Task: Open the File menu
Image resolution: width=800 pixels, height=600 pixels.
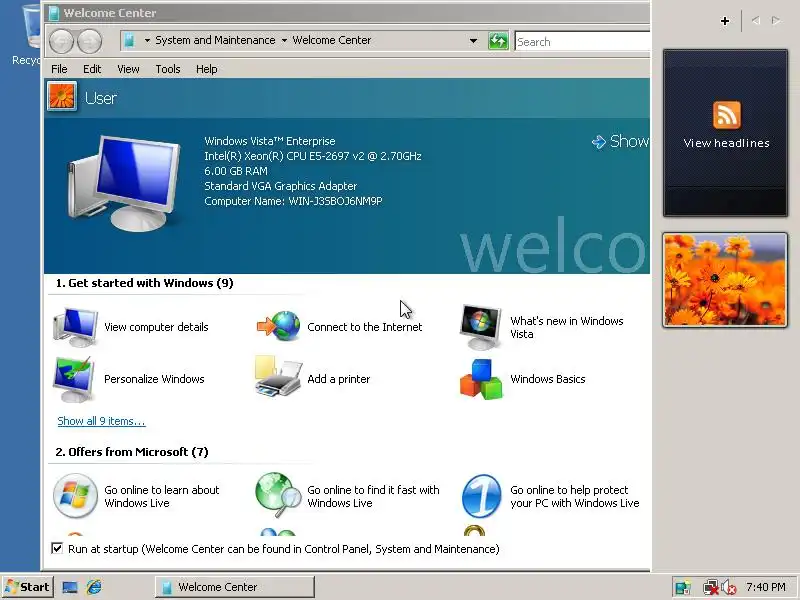Action: pos(59,69)
